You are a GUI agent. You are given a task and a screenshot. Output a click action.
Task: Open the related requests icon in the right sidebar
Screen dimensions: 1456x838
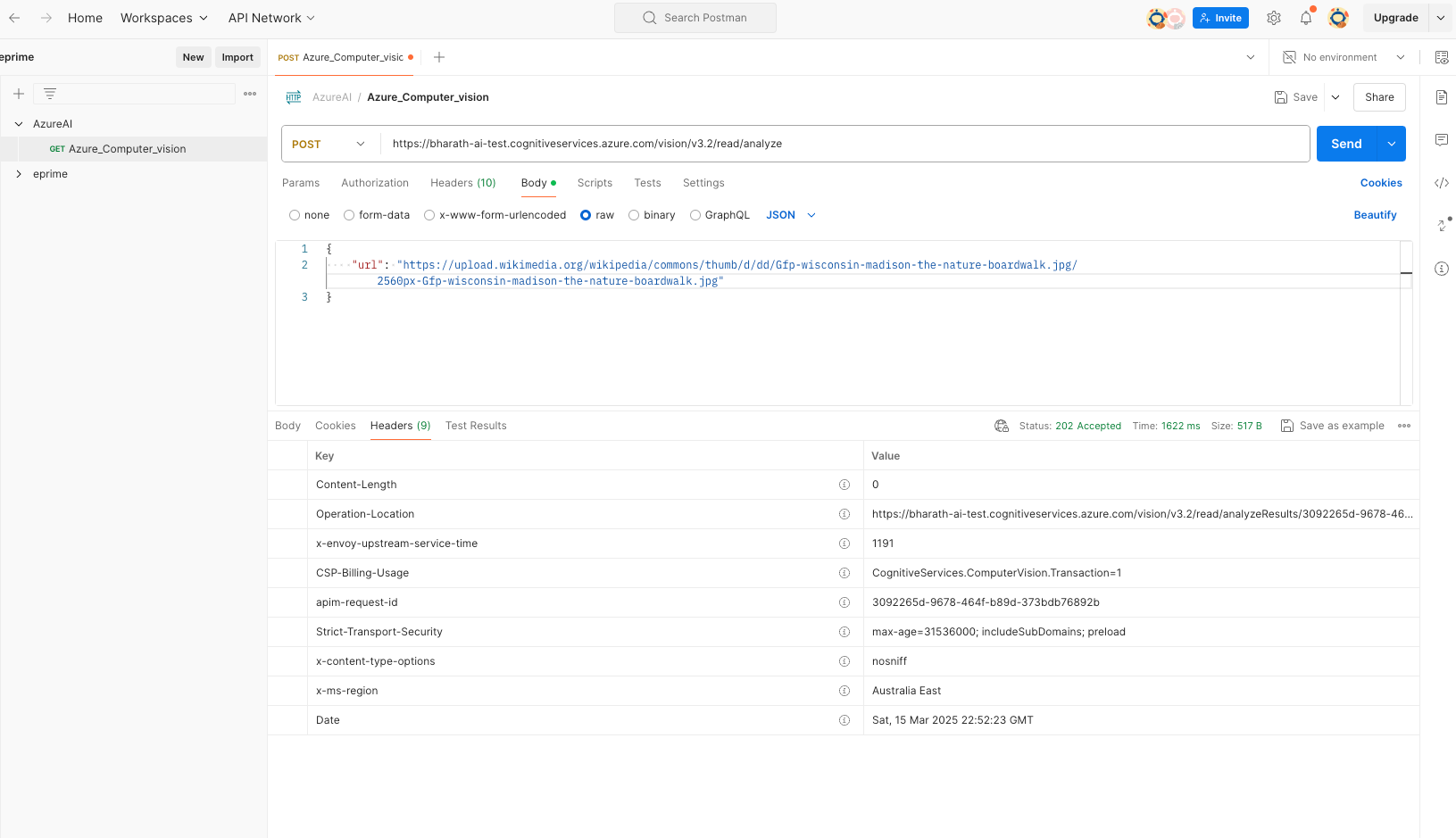(x=1444, y=224)
